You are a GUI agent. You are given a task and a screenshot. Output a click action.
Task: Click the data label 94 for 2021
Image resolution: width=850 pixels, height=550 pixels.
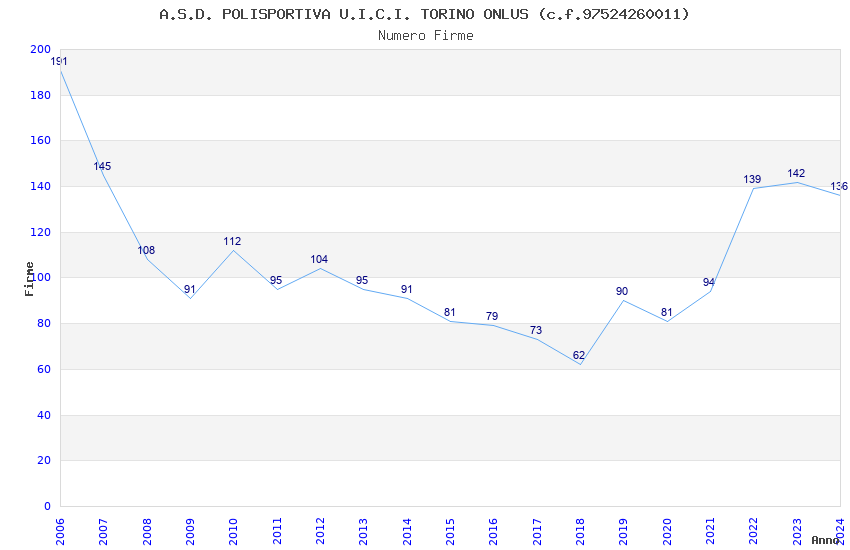(709, 282)
